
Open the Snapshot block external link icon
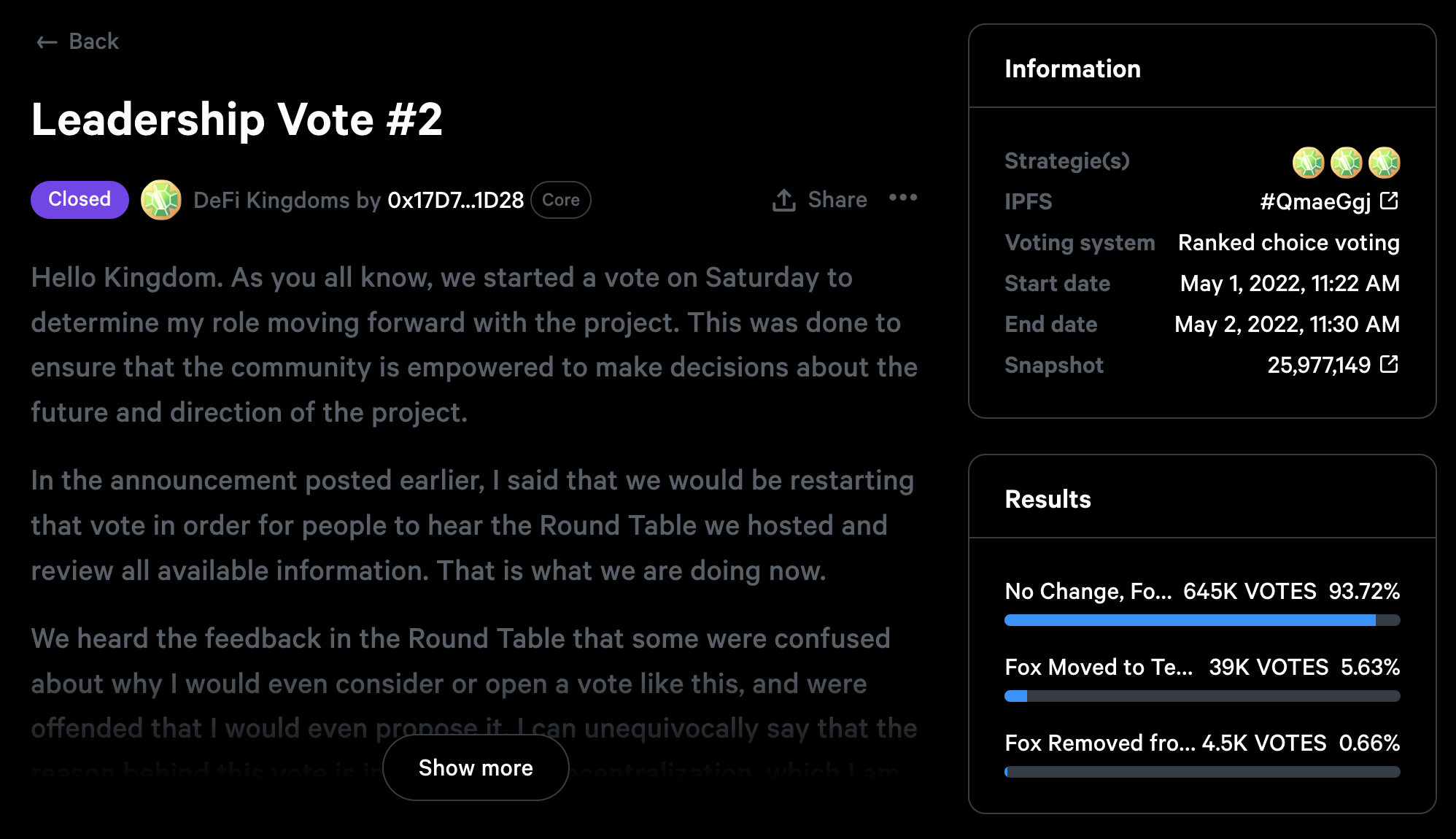[1390, 364]
